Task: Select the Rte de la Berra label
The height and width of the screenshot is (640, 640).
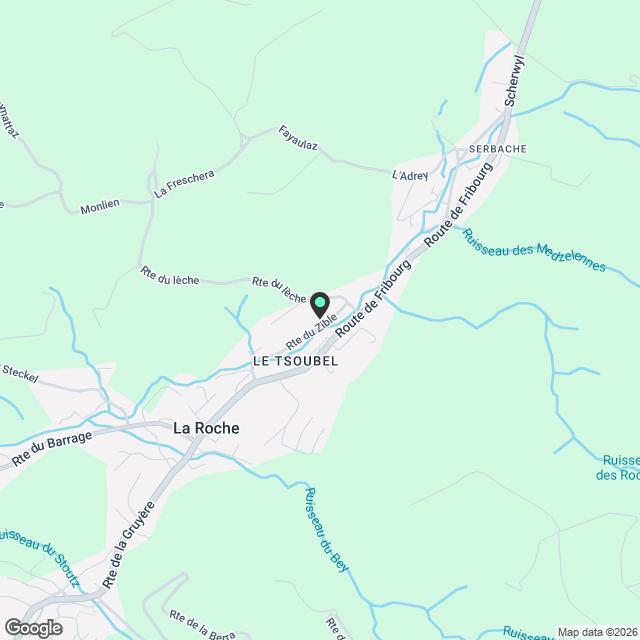Action: pos(202,625)
